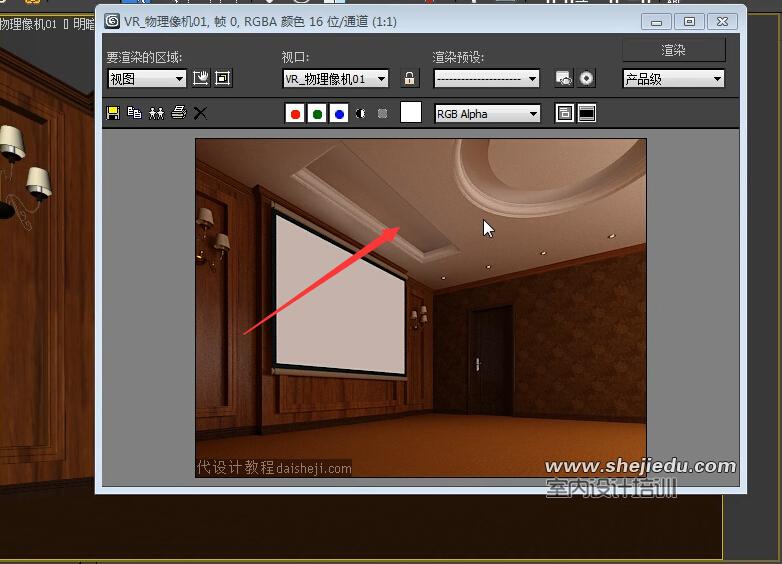Click the Save Image disk icon
Viewport: 782px width, 564px height.
113,113
